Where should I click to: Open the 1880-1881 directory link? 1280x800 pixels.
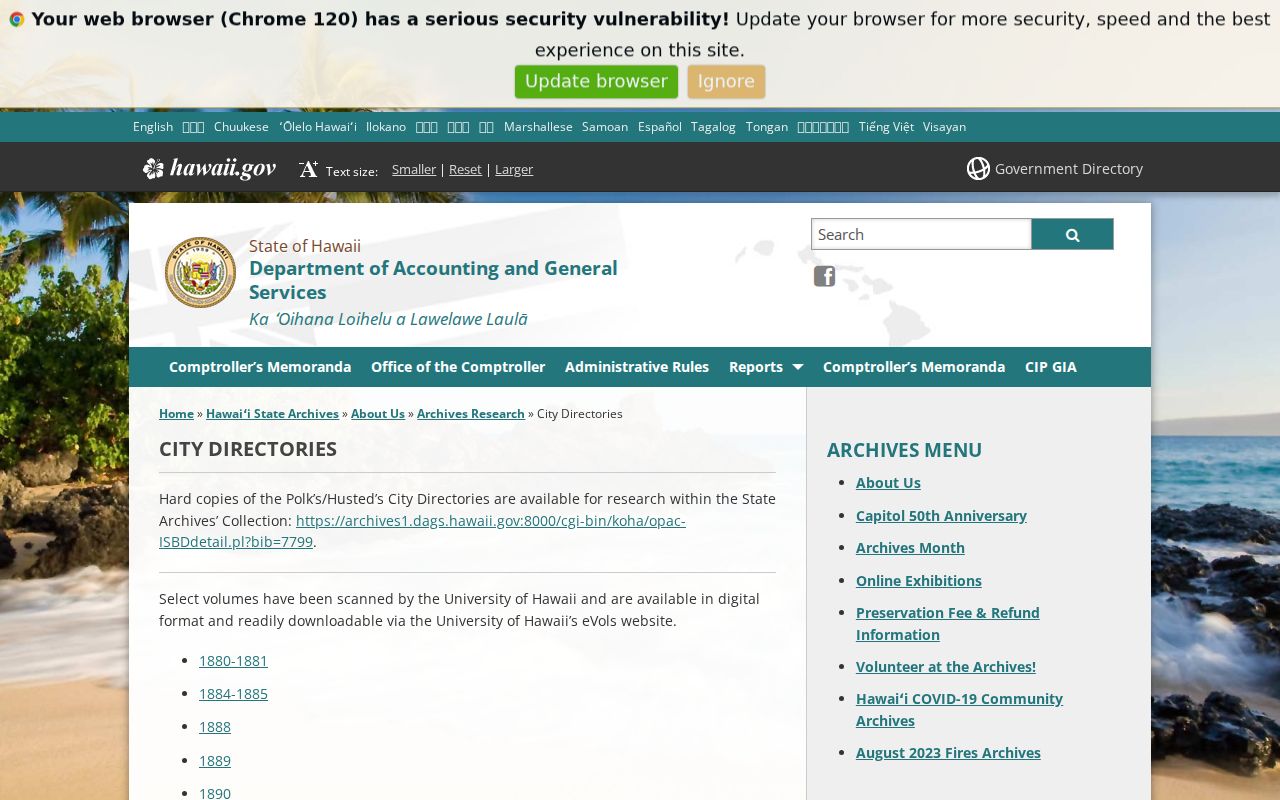[x=233, y=660]
